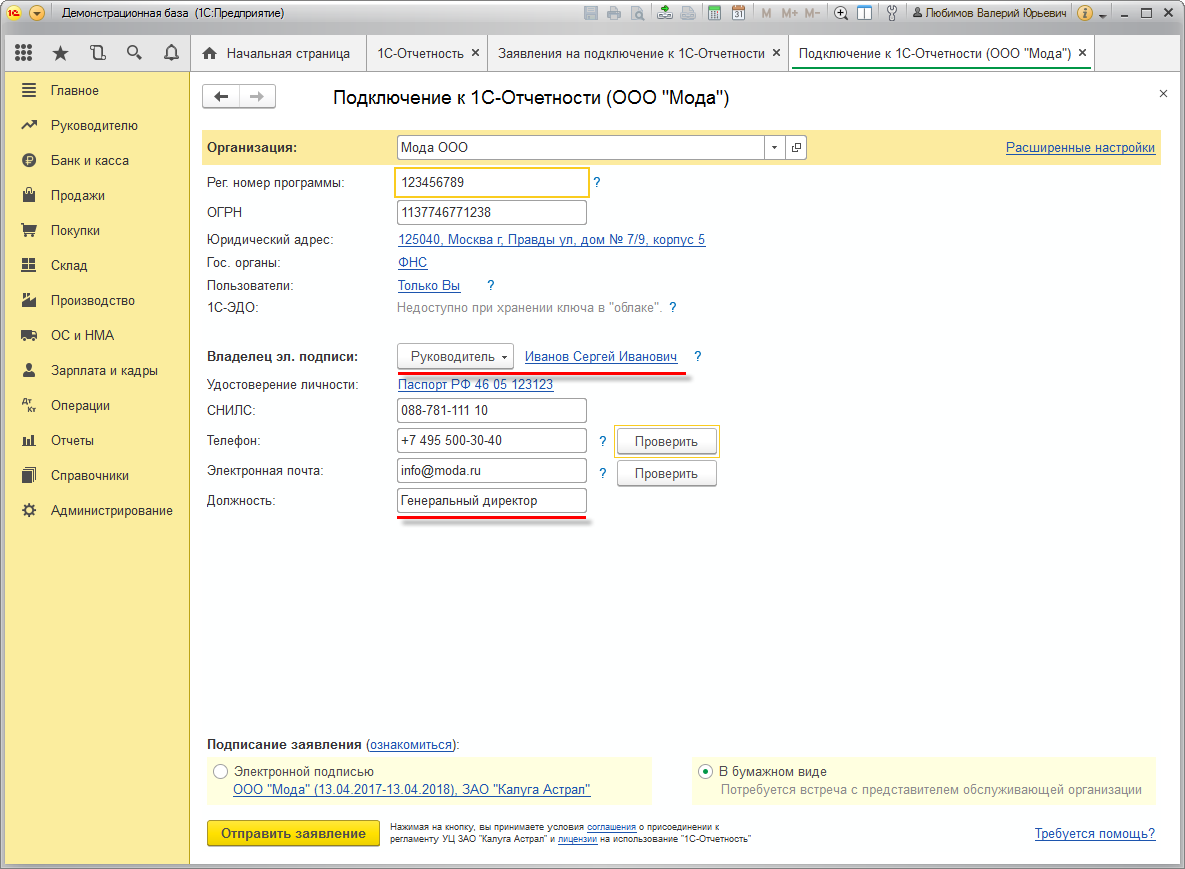Select В бумажном виде radio button
The height and width of the screenshot is (869, 1185).
[705, 772]
